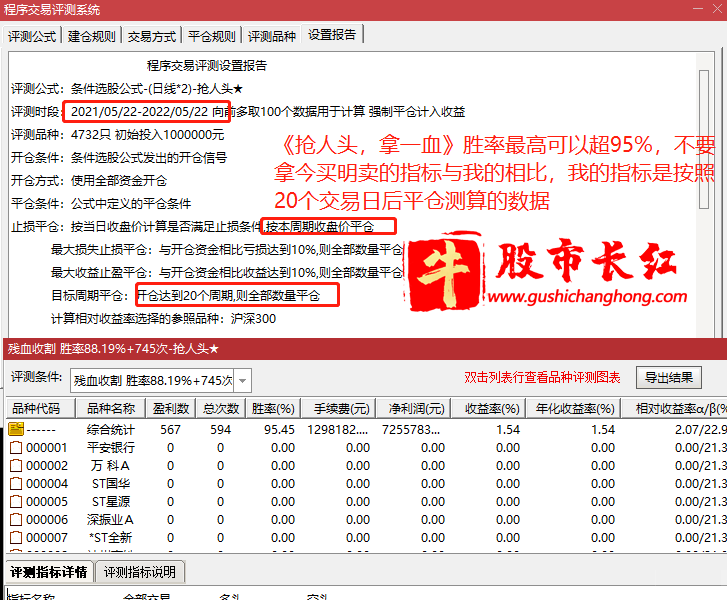Open the 建仓规则 tab
The height and width of the screenshot is (600, 727).
click(x=92, y=36)
